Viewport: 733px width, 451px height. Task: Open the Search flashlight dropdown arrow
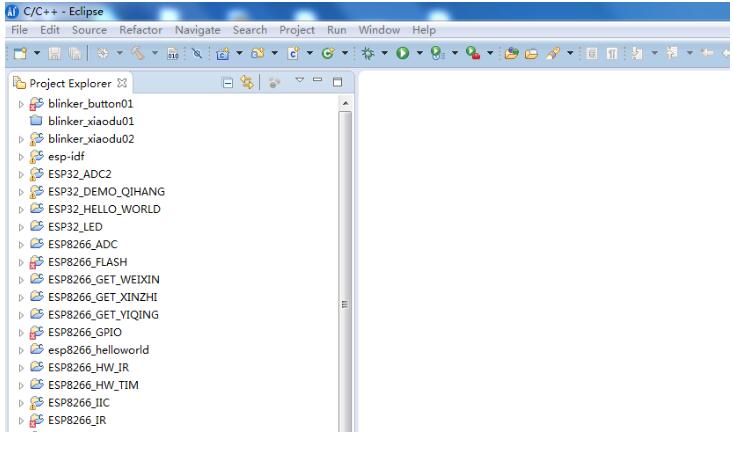pyautogui.click(x=570, y=53)
